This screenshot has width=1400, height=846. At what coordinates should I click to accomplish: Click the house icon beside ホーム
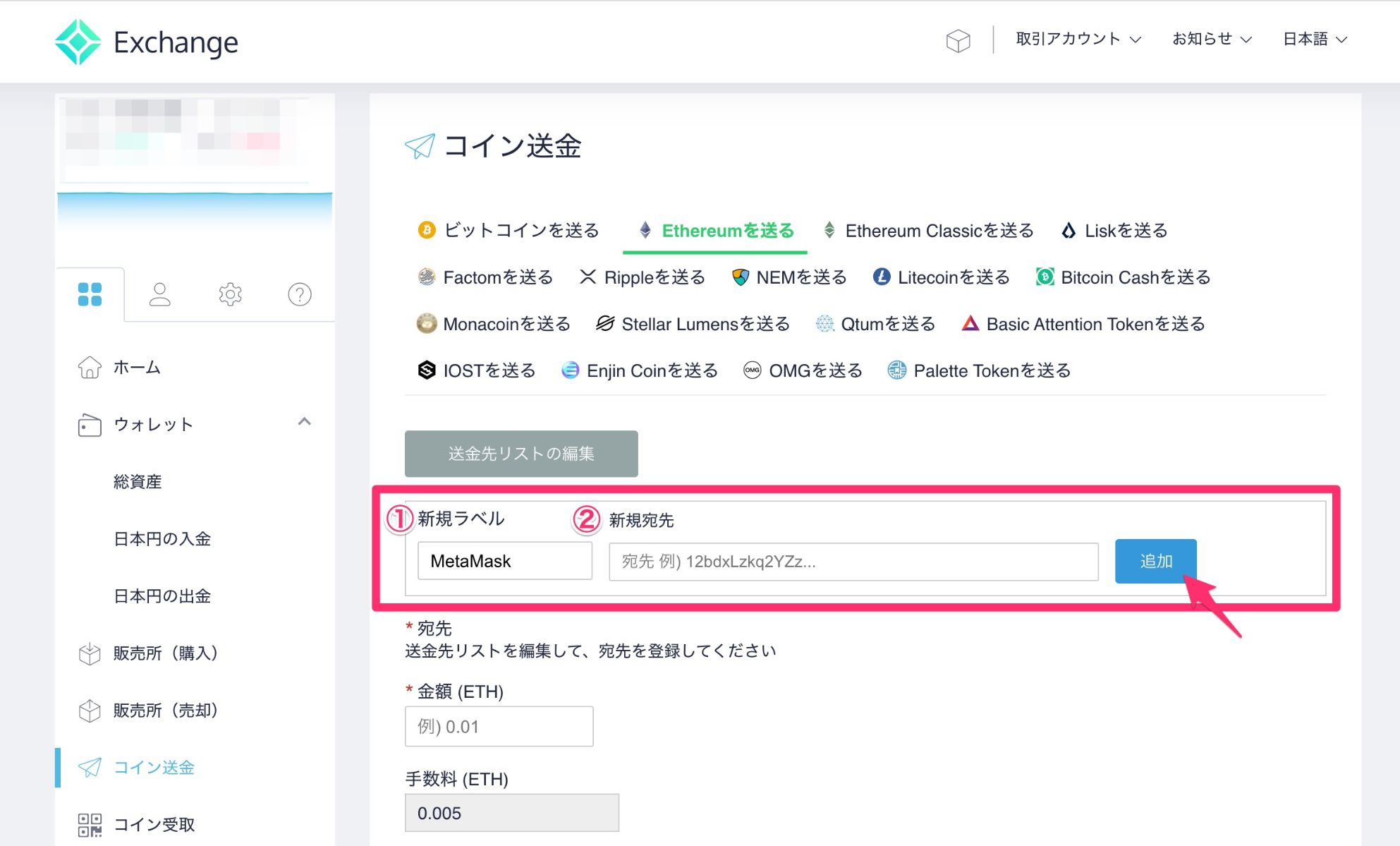(90, 368)
